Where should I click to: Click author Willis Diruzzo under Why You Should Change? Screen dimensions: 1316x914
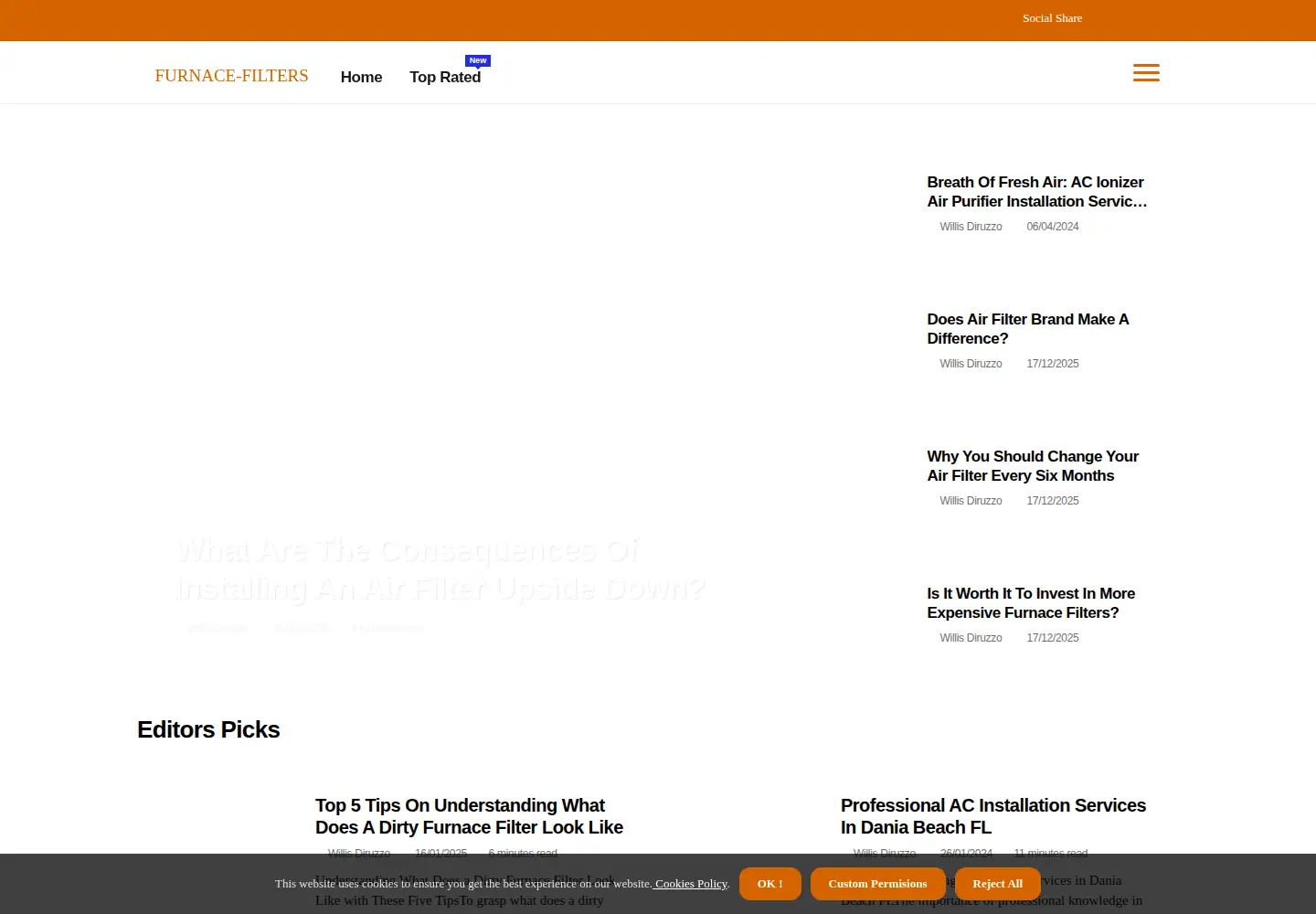coord(971,501)
